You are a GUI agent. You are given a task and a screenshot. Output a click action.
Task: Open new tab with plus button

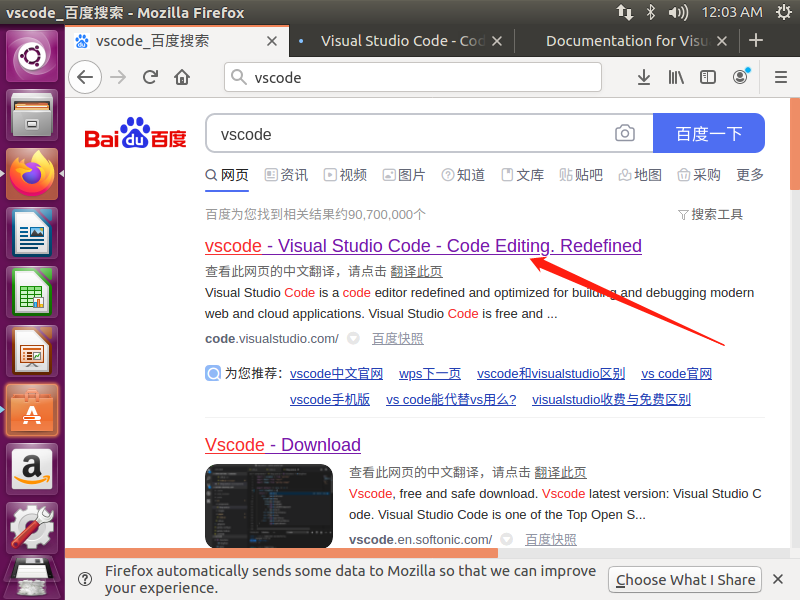pyautogui.click(x=756, y=41)
